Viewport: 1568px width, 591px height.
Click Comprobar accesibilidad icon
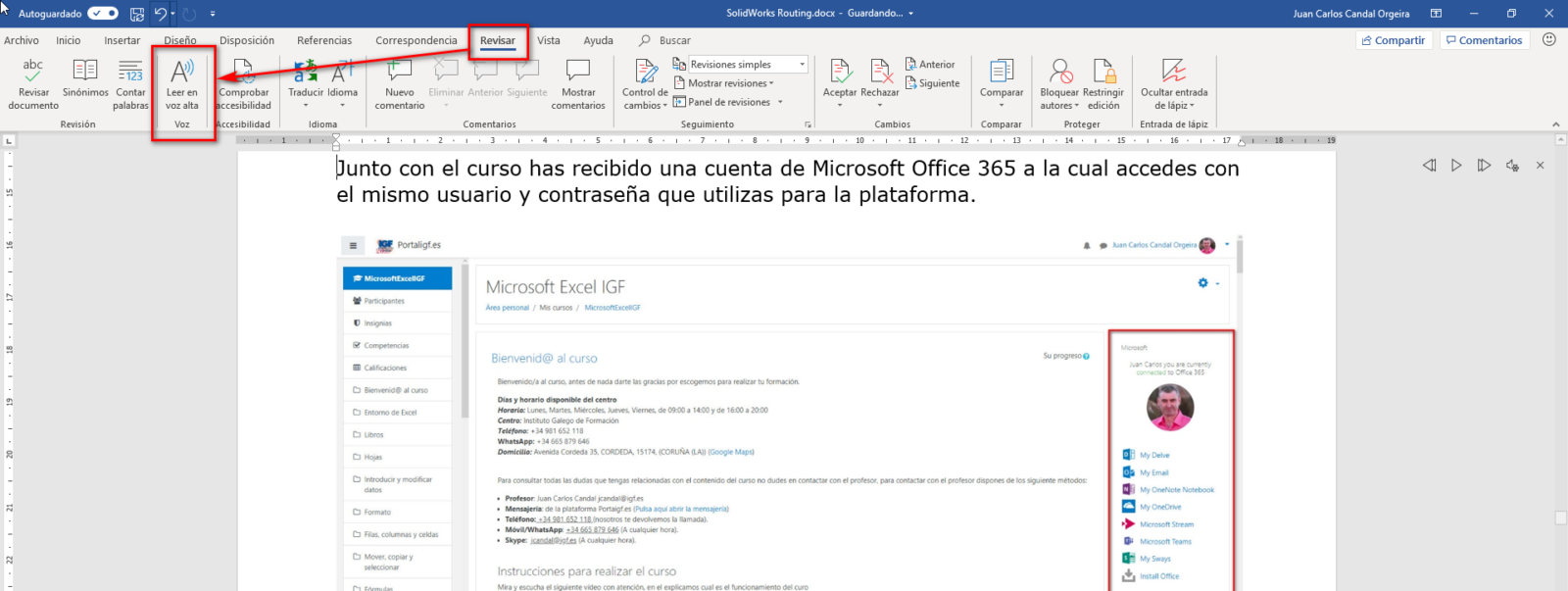pos(243,72)
